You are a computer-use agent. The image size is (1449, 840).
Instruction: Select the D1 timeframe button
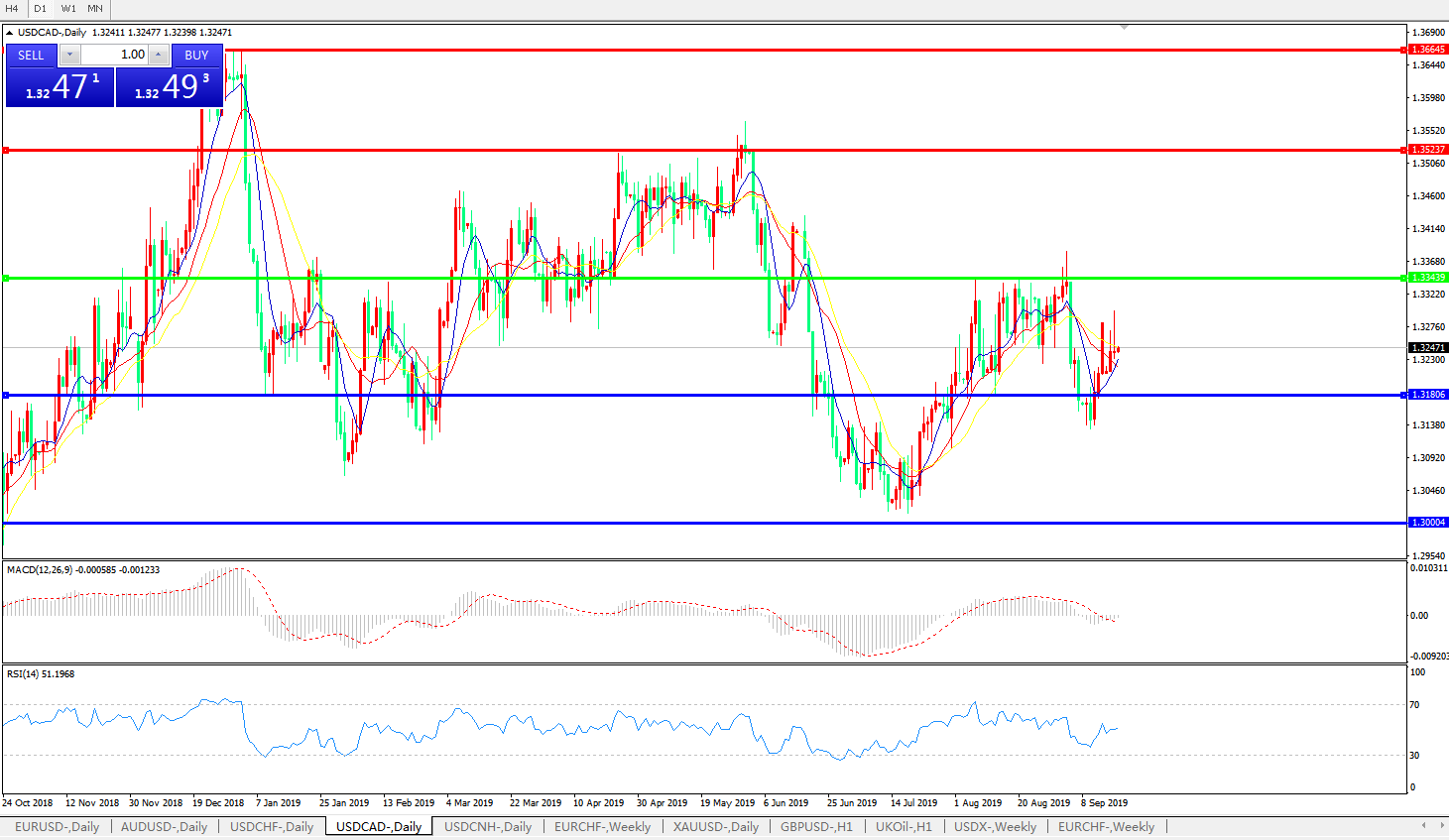point(40,8)
